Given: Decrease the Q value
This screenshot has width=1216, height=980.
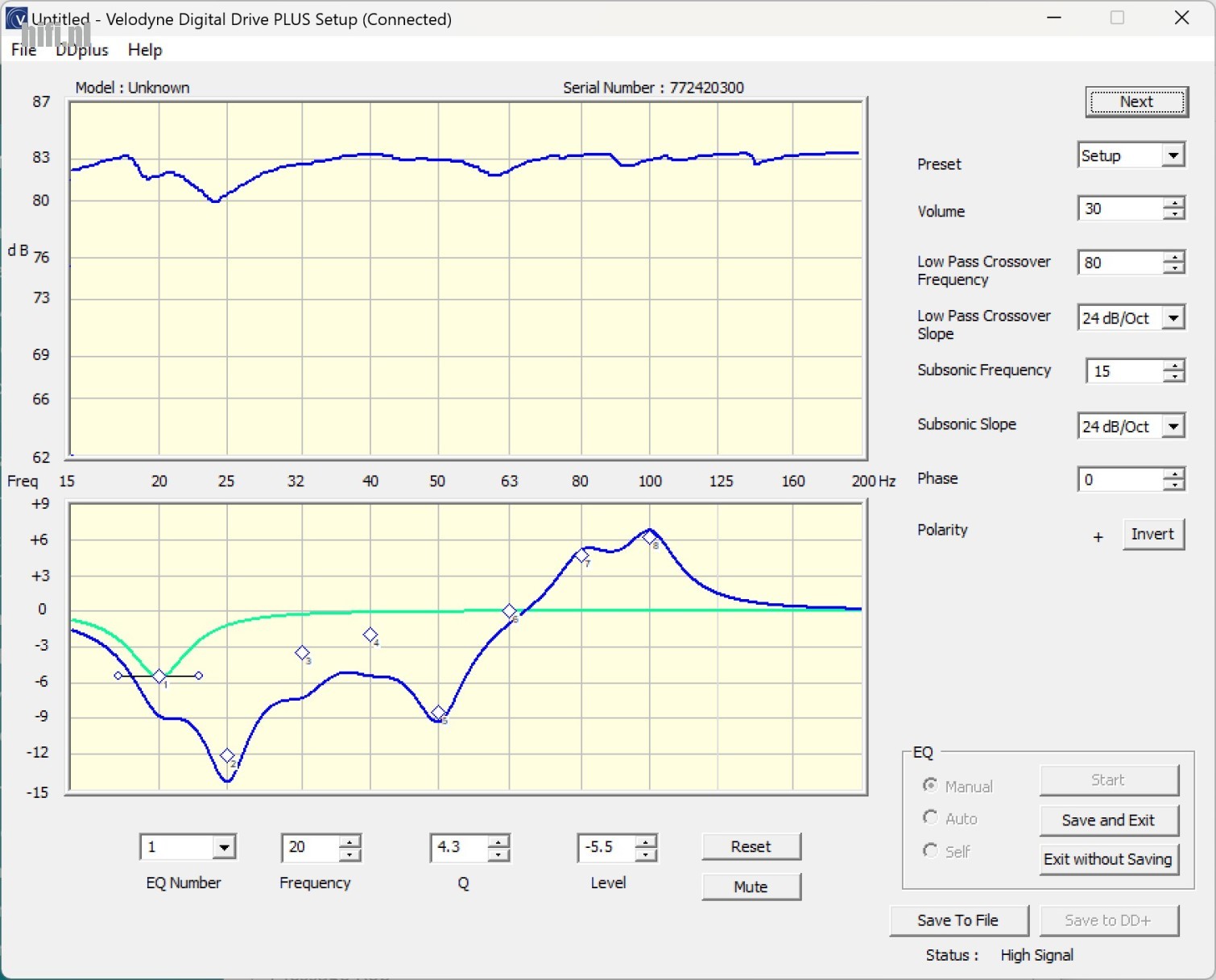Looking at the screenshot, I should tap(498, 854).
